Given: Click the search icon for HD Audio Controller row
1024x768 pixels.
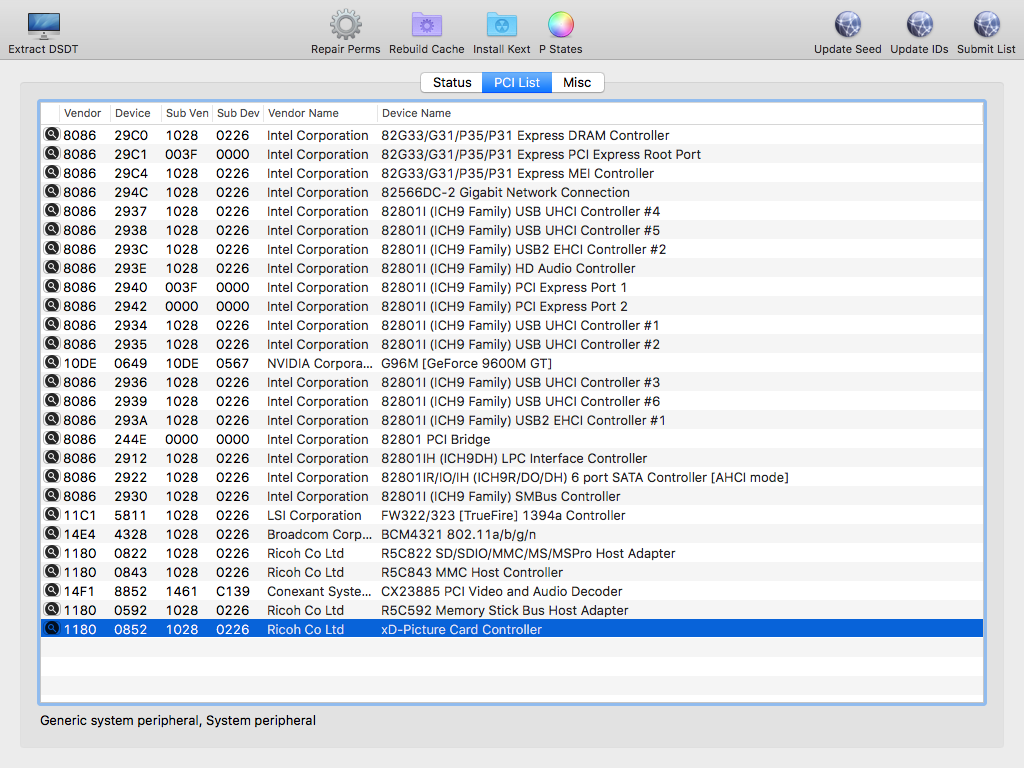Looking at the screenshot, I should point(52,268).
